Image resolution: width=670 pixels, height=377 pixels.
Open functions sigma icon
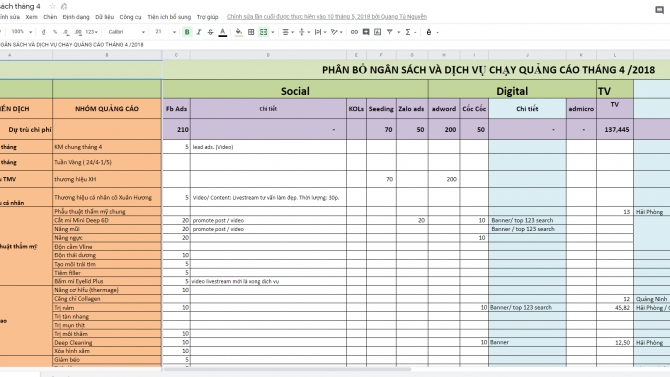pos(408,32)
